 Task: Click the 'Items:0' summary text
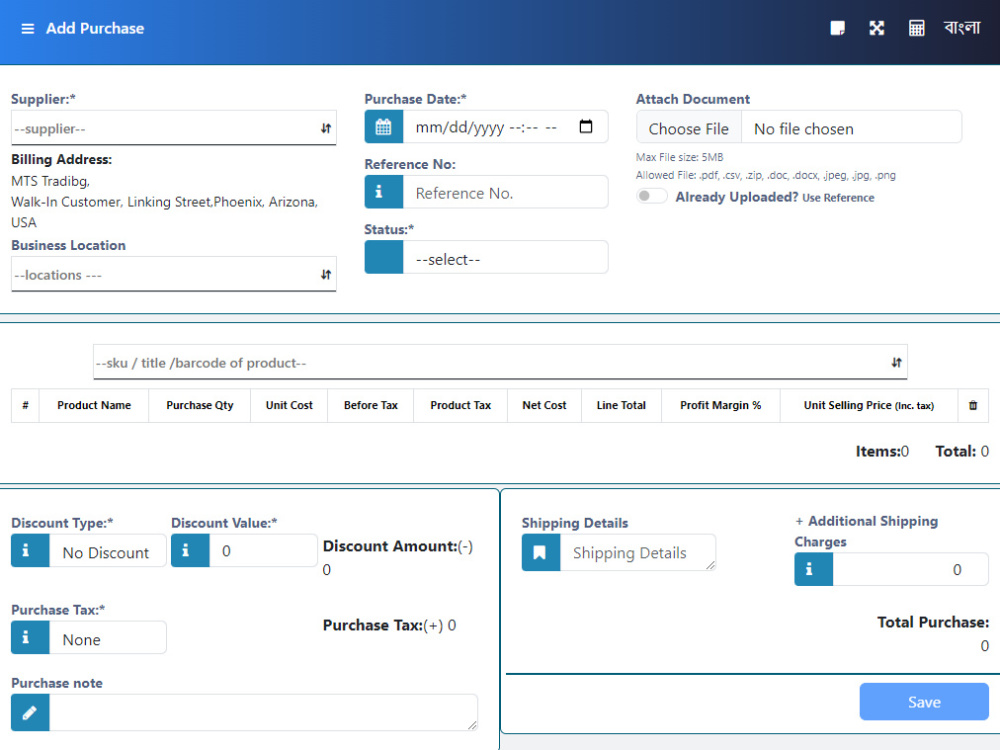coord(882,451)
